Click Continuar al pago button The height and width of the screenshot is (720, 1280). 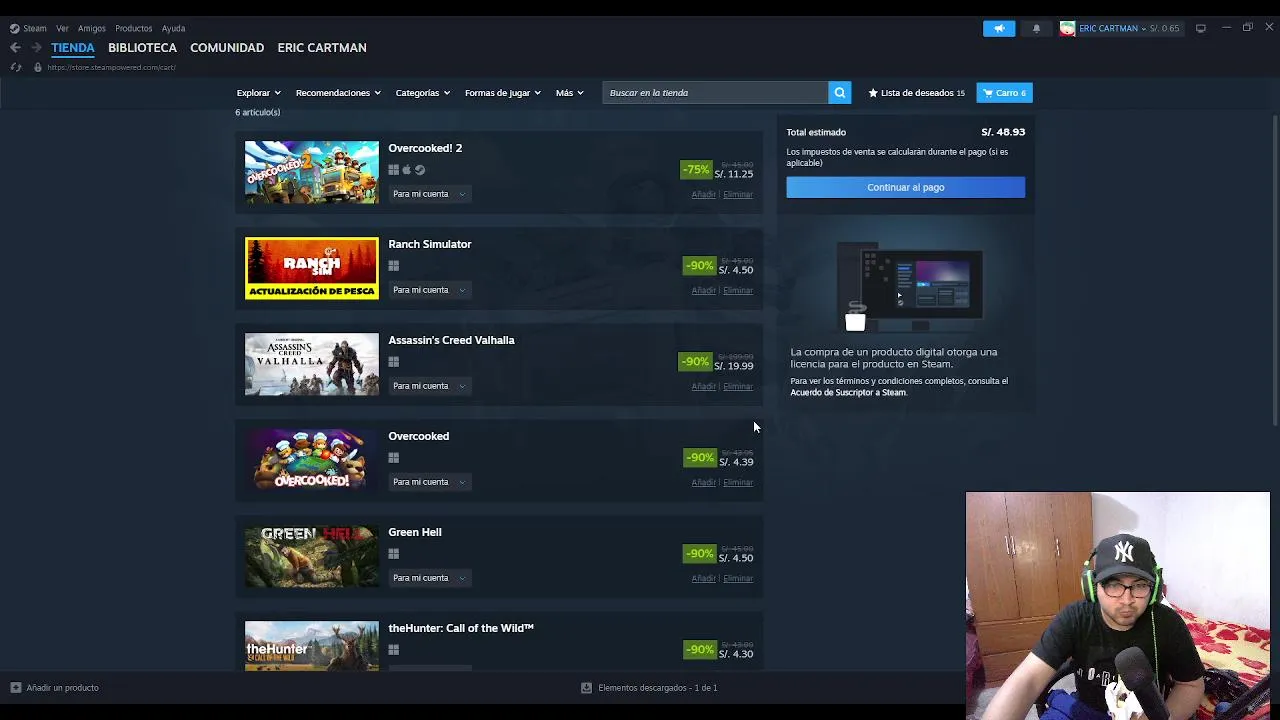click(x=905, y=187)
